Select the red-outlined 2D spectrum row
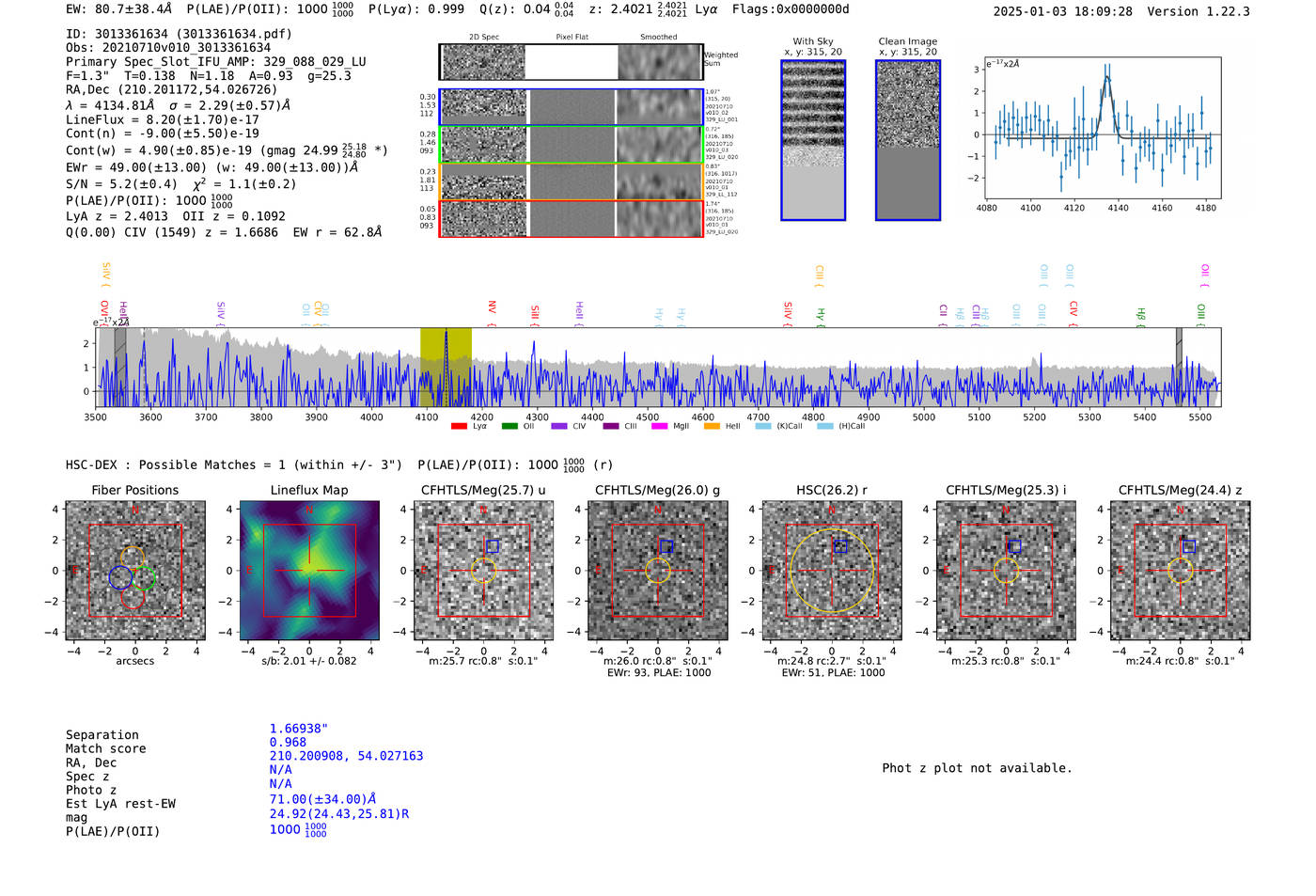The height and width of the screenshot is (896, 1316). pyautogui.click(x=571, y=218)
